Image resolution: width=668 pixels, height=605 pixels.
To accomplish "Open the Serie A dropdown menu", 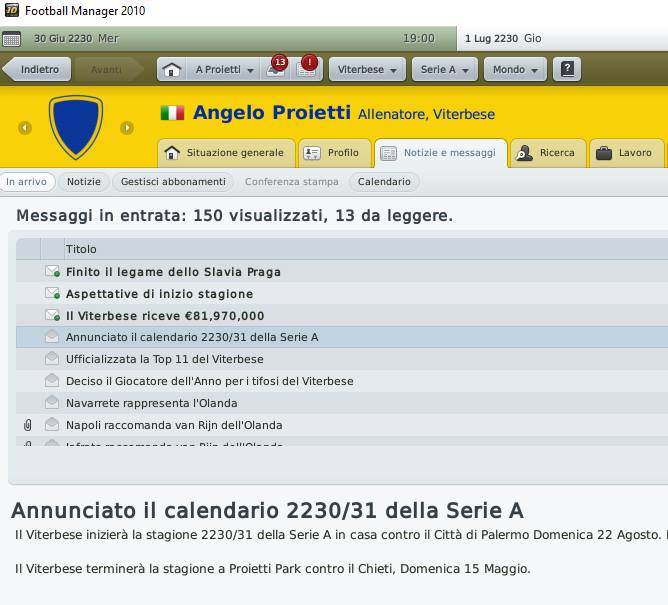I will tap(445, 69).
